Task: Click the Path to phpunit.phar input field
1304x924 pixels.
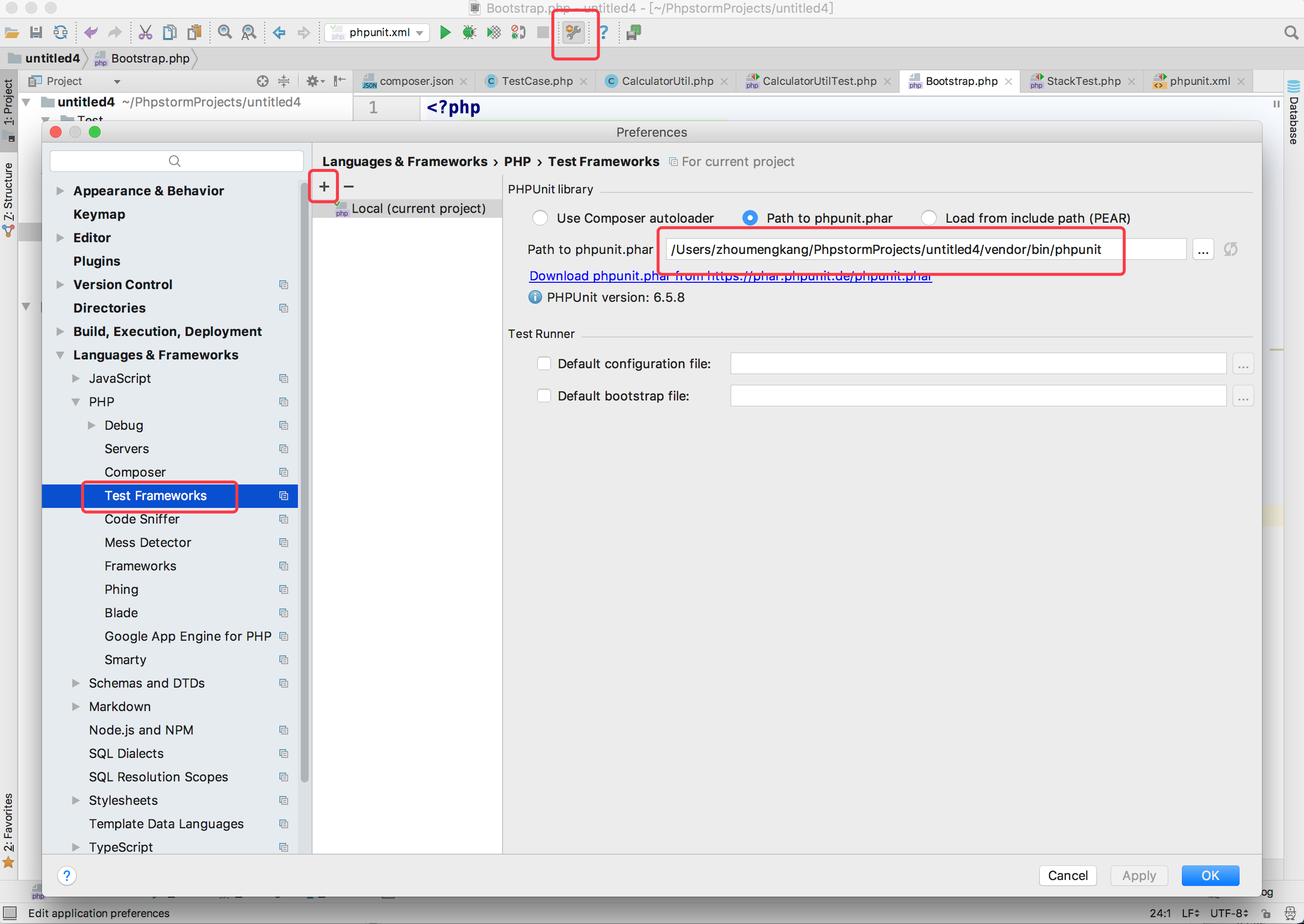Action: pyautogui.click(x=925, y=249)
